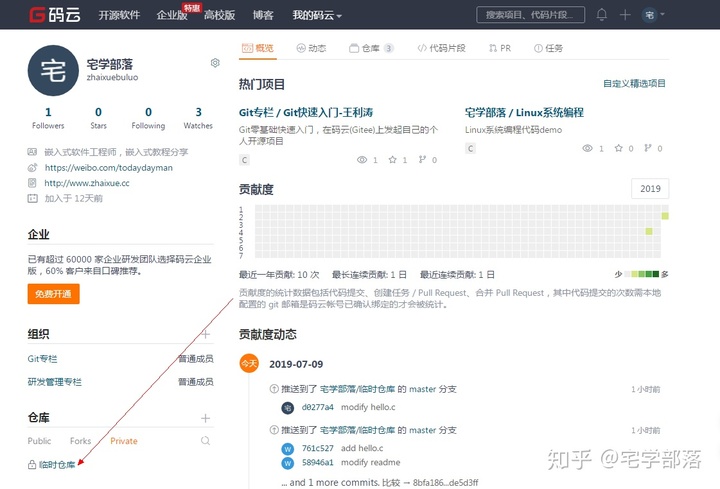Create a repository with the 仓库 plus icon
Viewport: 720px width, 489px height.
(205, 418)
